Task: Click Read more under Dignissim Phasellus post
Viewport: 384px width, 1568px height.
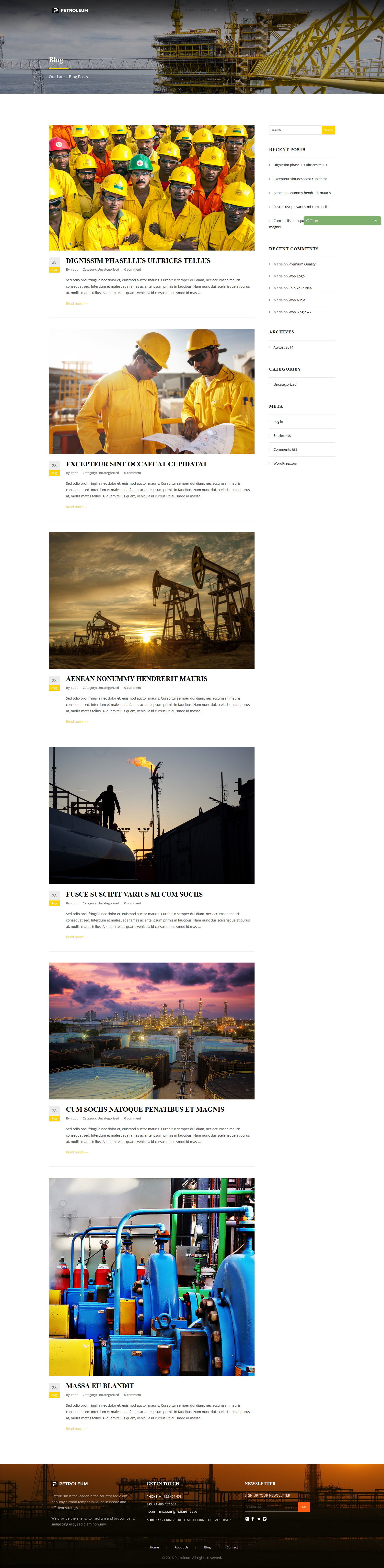Action: tap(77, 304)
